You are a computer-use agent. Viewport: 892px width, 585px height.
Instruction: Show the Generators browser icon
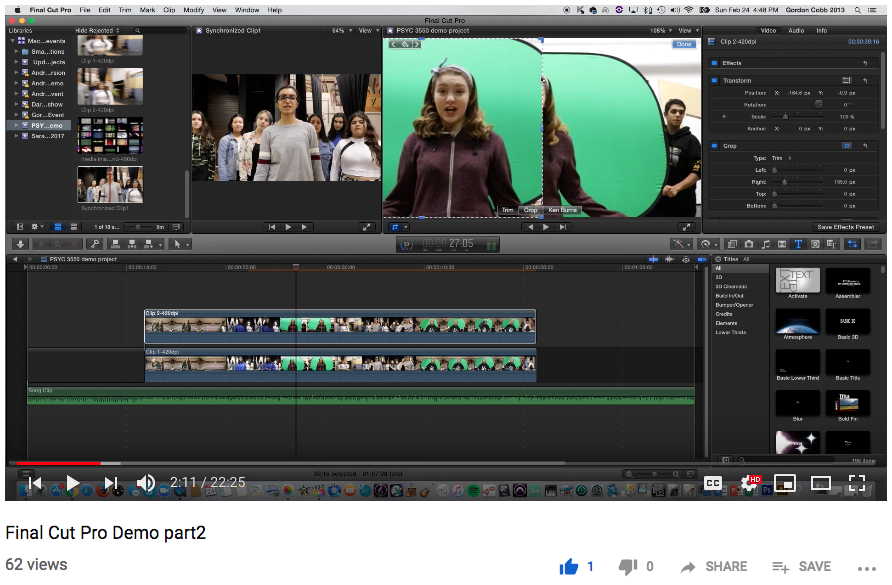pos(815,244)
